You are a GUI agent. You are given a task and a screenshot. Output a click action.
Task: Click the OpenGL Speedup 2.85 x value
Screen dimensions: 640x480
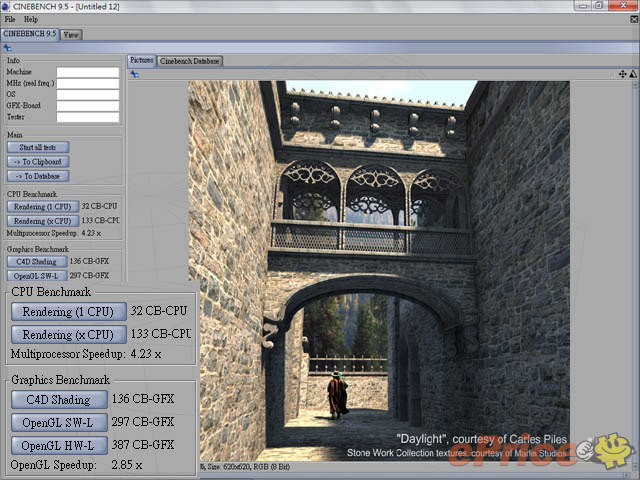tap(127, 465)
